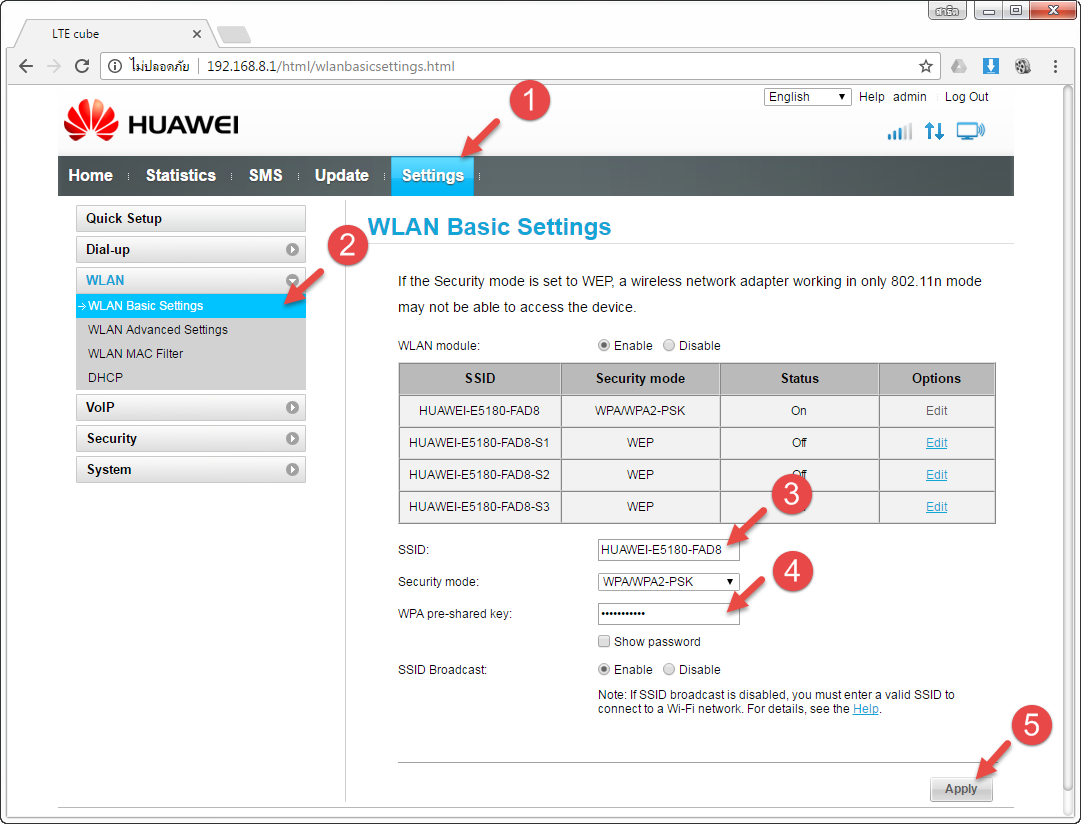Open Quick Setup in sidebar

[x=191, y=219]
